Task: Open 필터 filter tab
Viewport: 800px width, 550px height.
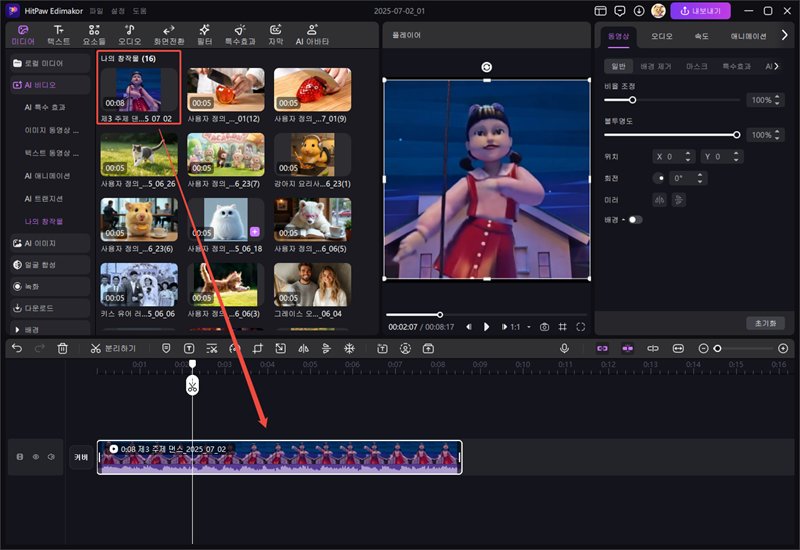Action: click(x=205, y=35)
